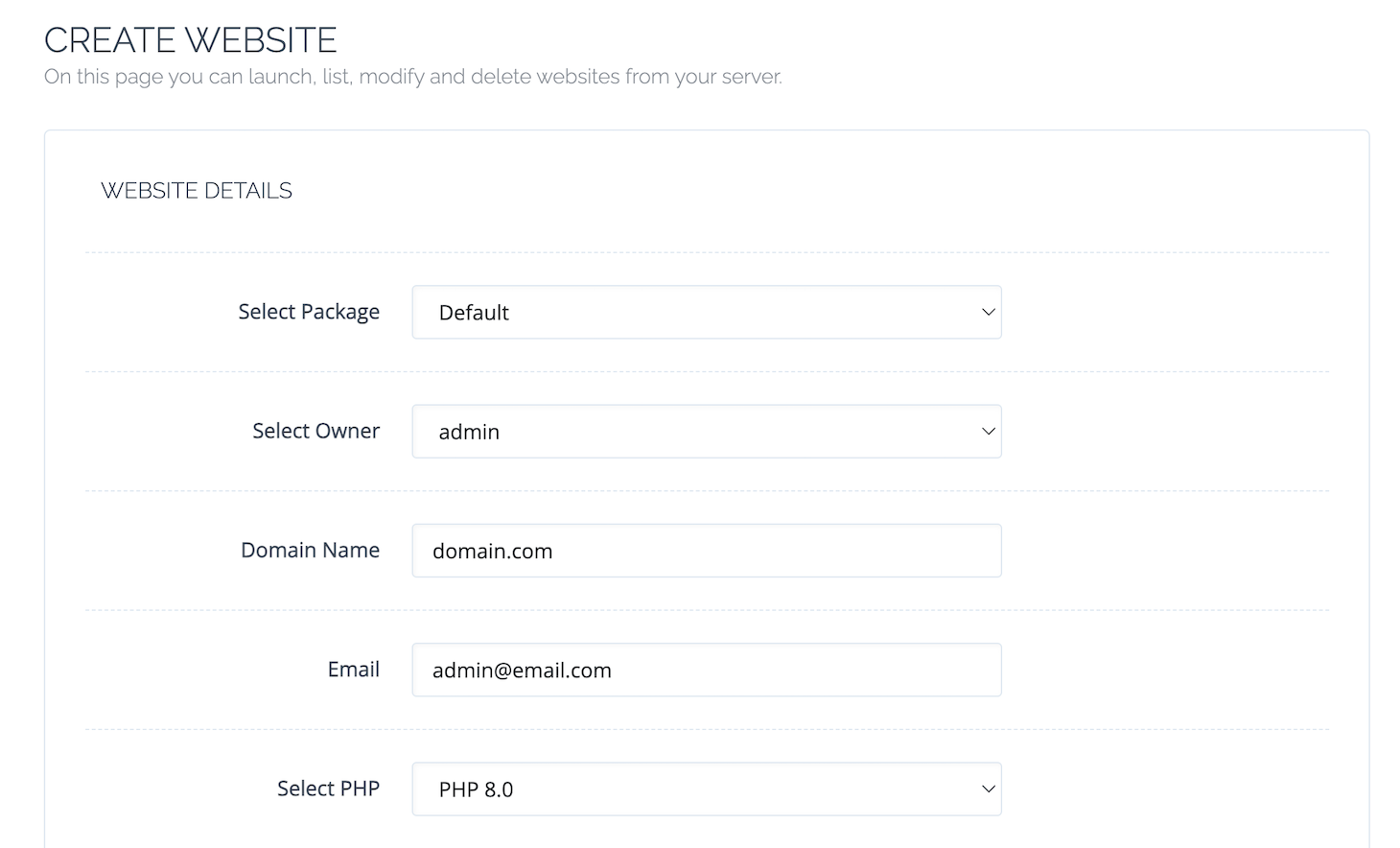
Task: Open the Select Owner dropdown
Action: (706, 432)
